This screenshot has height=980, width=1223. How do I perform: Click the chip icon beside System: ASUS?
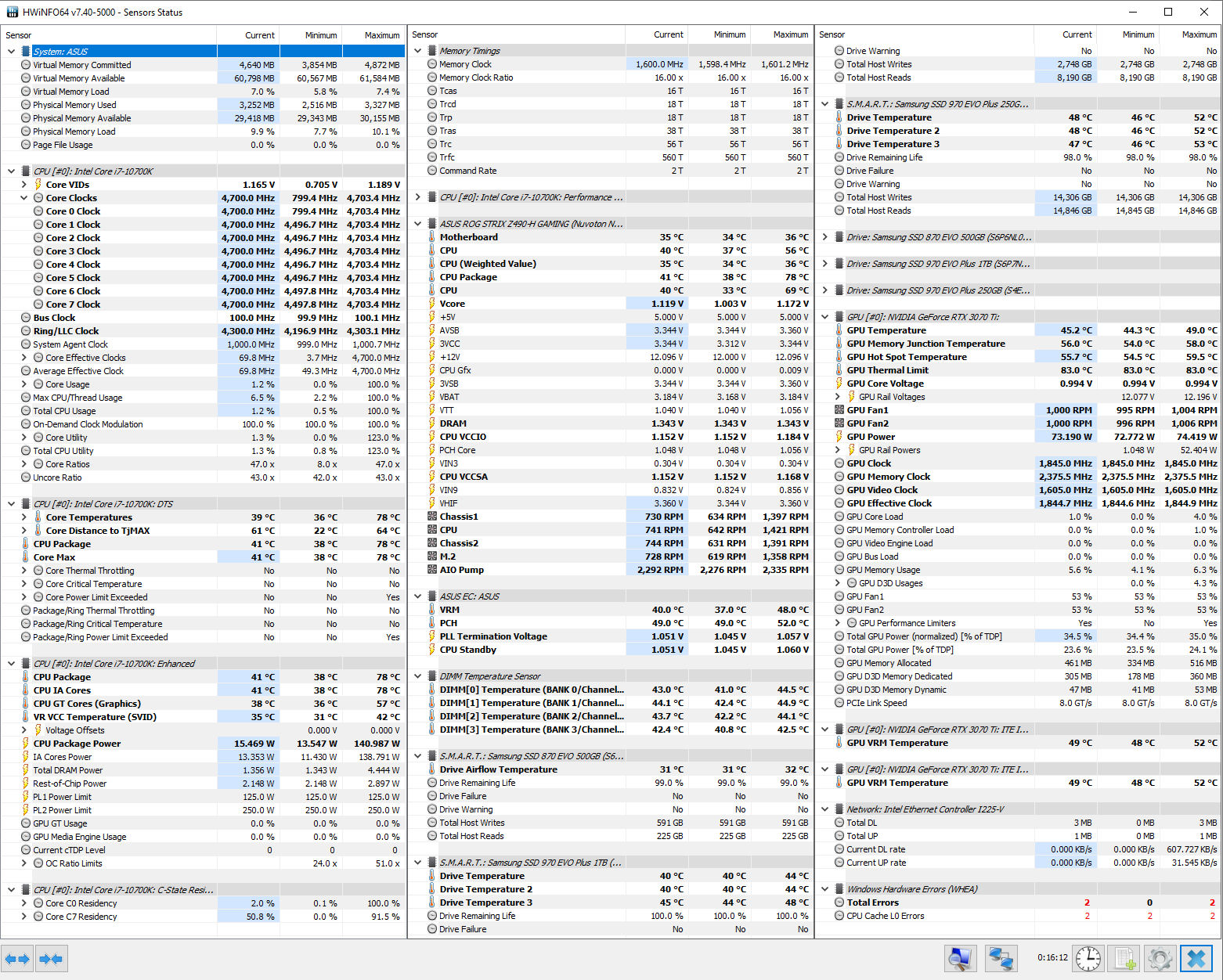click(26, 52)
